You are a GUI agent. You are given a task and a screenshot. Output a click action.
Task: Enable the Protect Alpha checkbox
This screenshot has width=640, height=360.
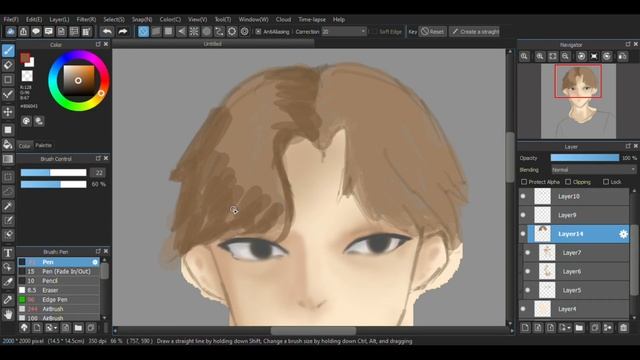524,182
